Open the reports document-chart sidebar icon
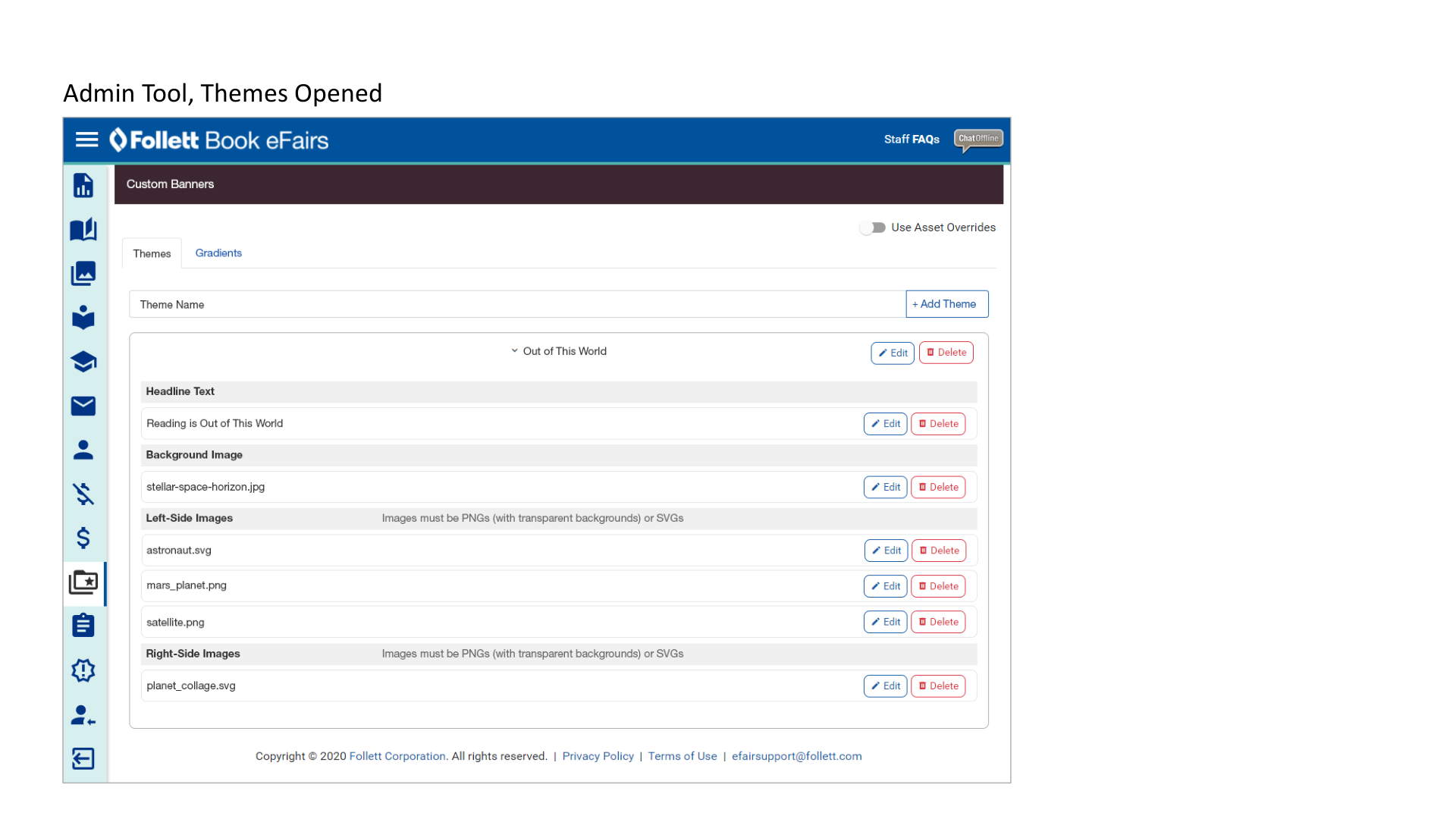The height and width of the screenshot is (819, 1456). click(83, 185)
